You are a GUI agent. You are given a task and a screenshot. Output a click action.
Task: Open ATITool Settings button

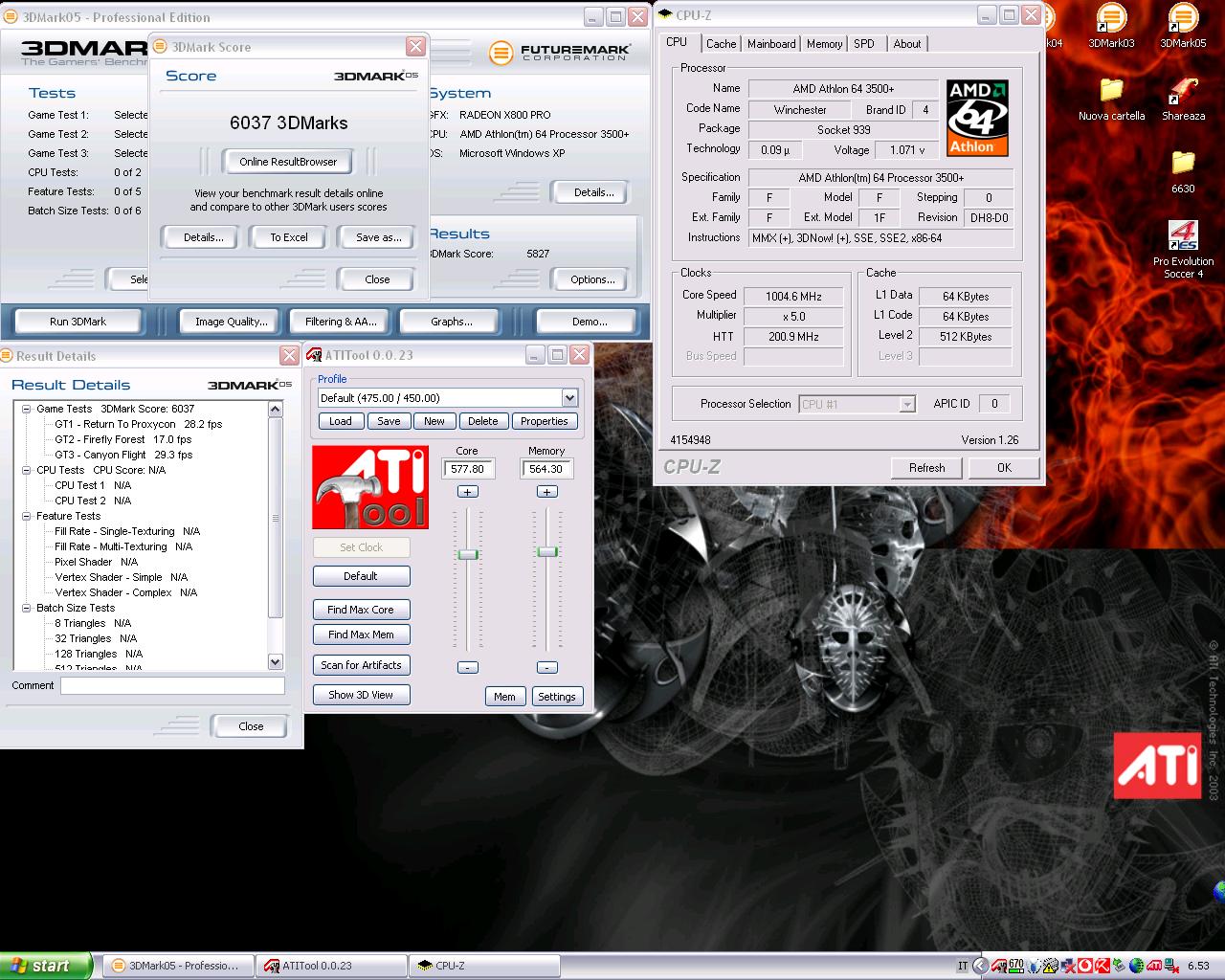(x=556, y=697)
